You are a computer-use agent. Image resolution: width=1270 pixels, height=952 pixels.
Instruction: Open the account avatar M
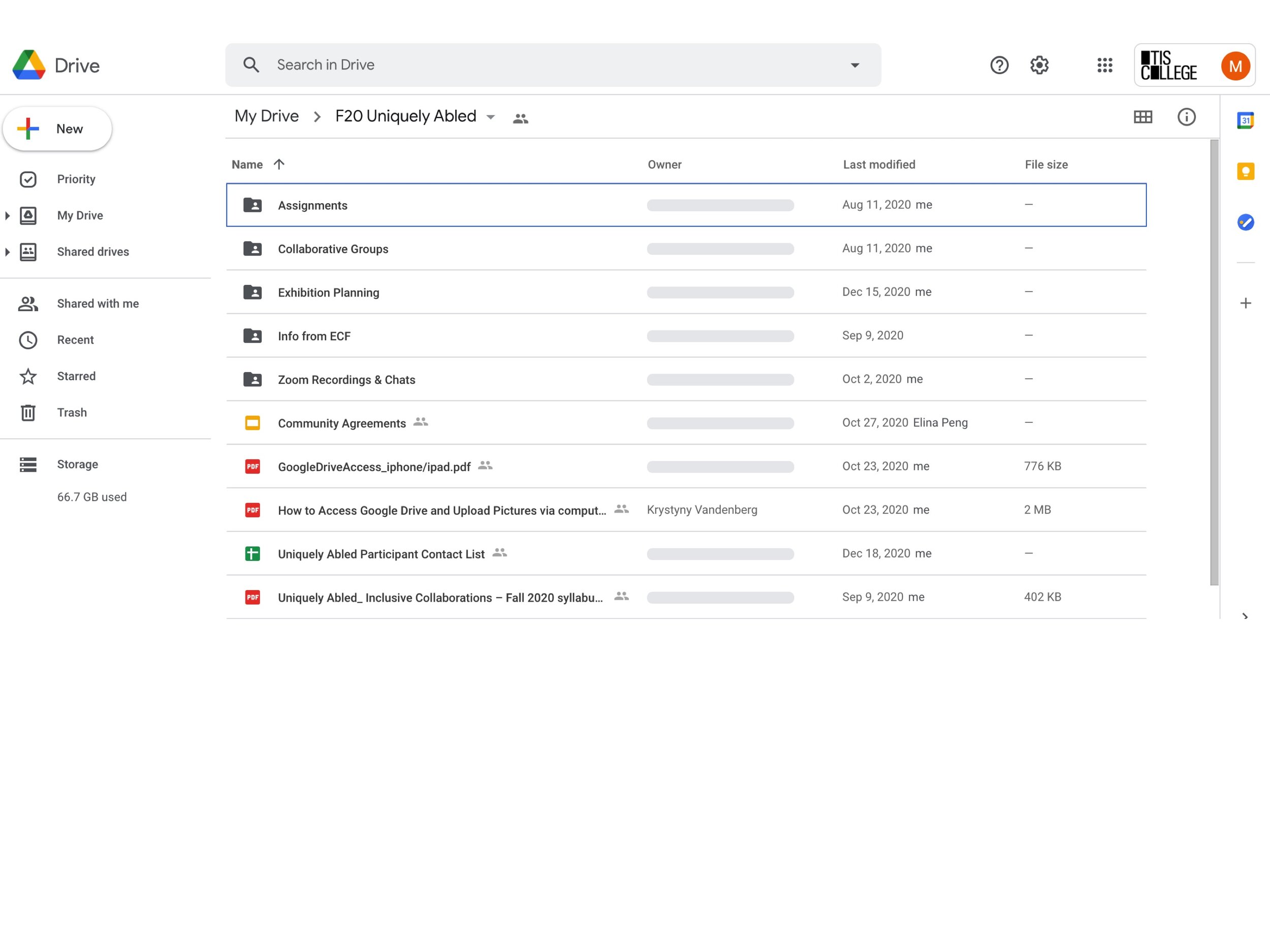1235,65
